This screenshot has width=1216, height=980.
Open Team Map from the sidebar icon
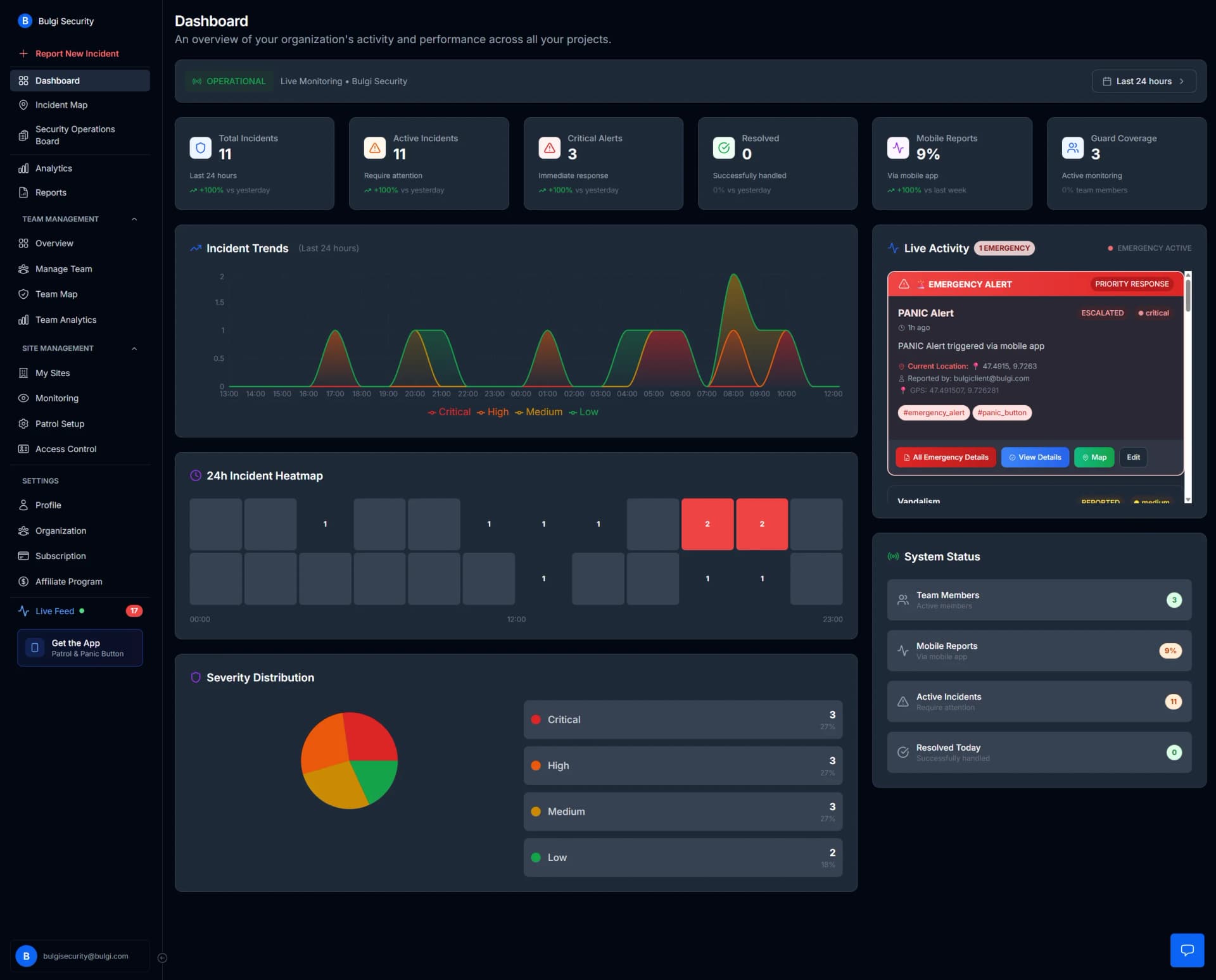click(23, 294)
